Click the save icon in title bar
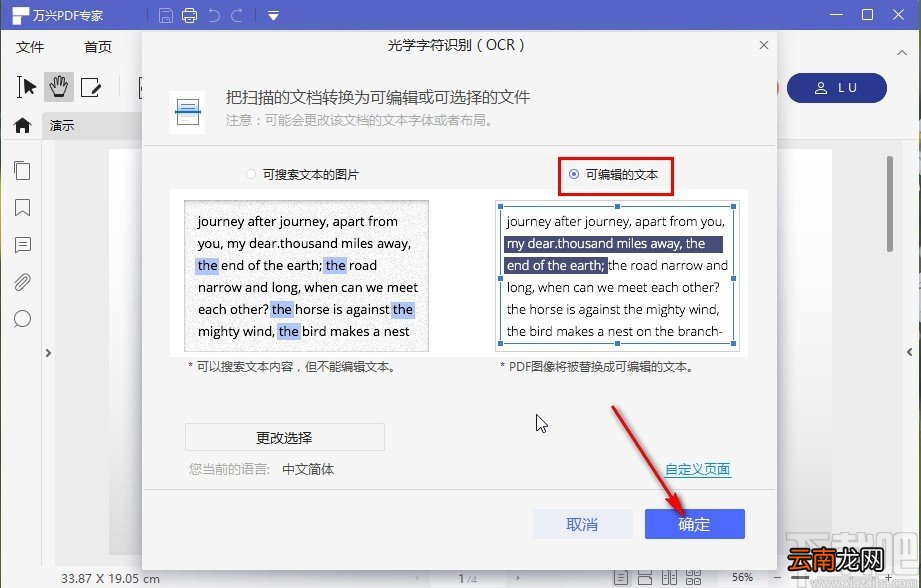Screen dimensions: 921x588 click(x=166, y=15)
